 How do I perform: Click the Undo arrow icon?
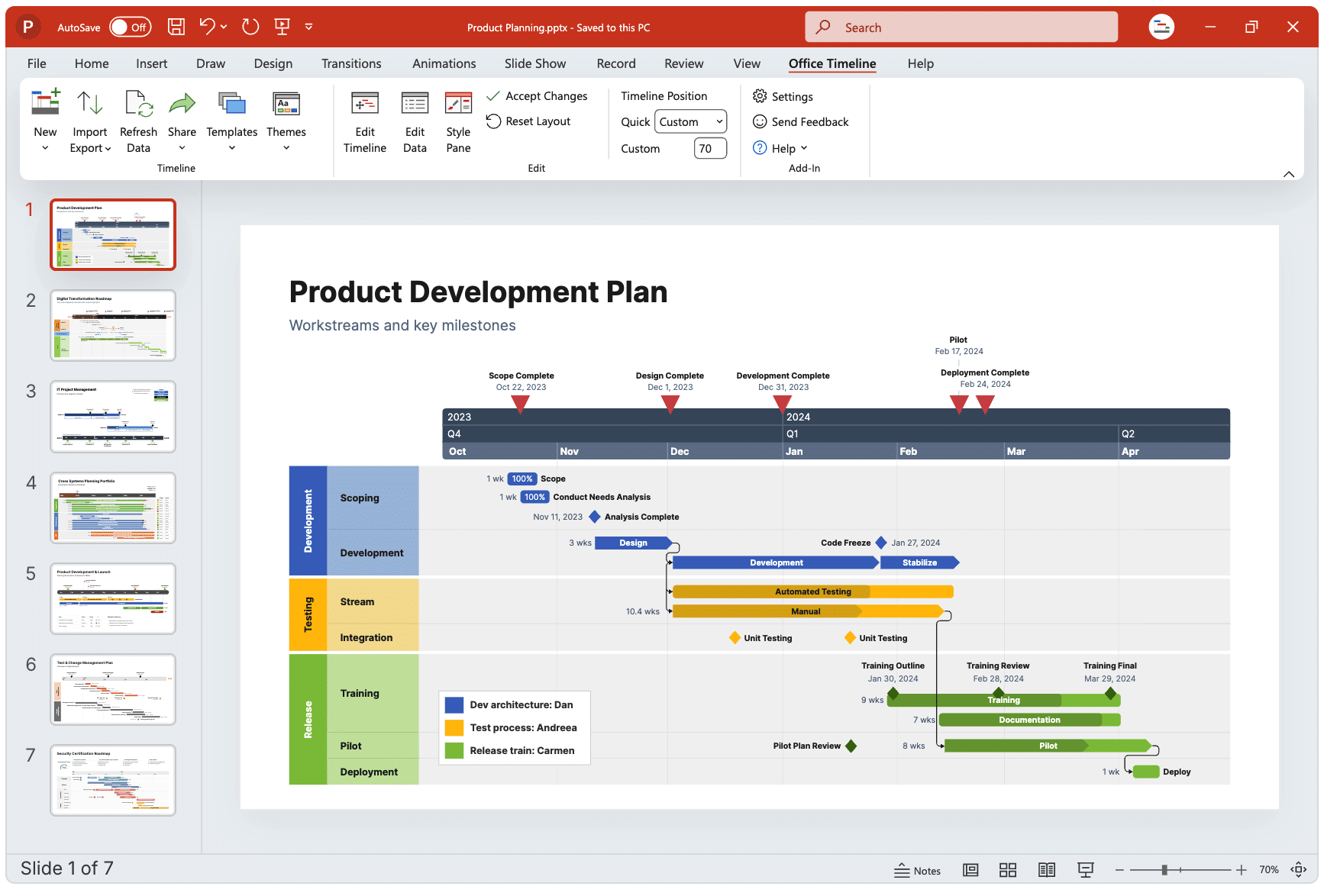pyautogui.click(x=207, y=27)
